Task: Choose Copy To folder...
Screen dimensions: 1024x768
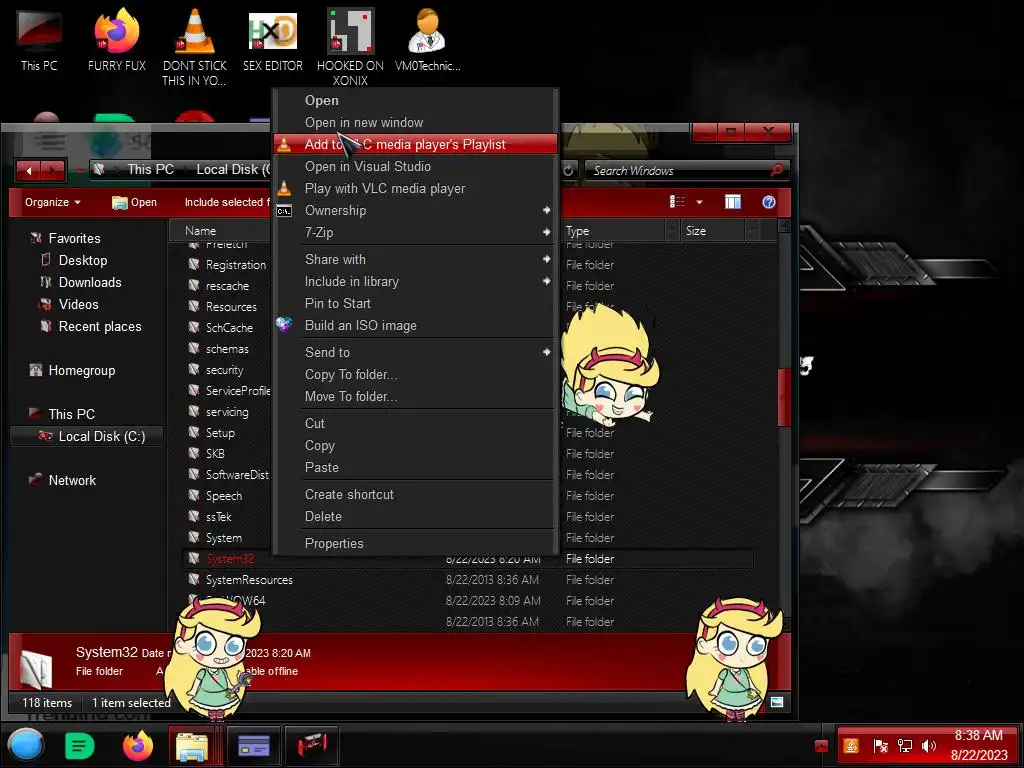Action: coord(415,374)
